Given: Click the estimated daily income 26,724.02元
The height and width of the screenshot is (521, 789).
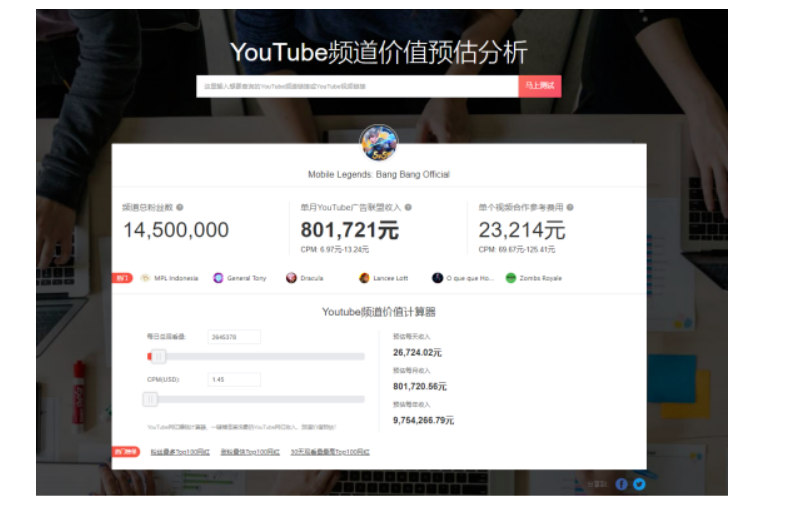Looking at the screenshot, I should tap(417, 352).
